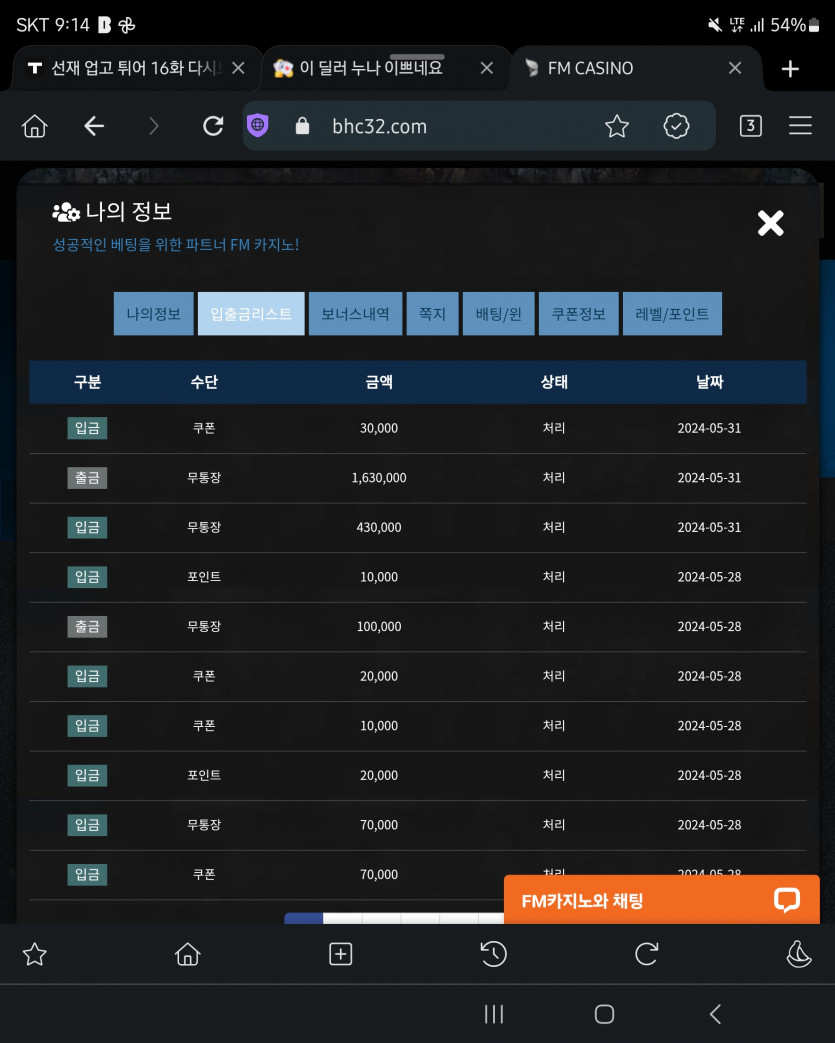Select the 100,000 amount cell
Image resolution: width=835 pixels, height=1043 pixels.
point(379,627)
